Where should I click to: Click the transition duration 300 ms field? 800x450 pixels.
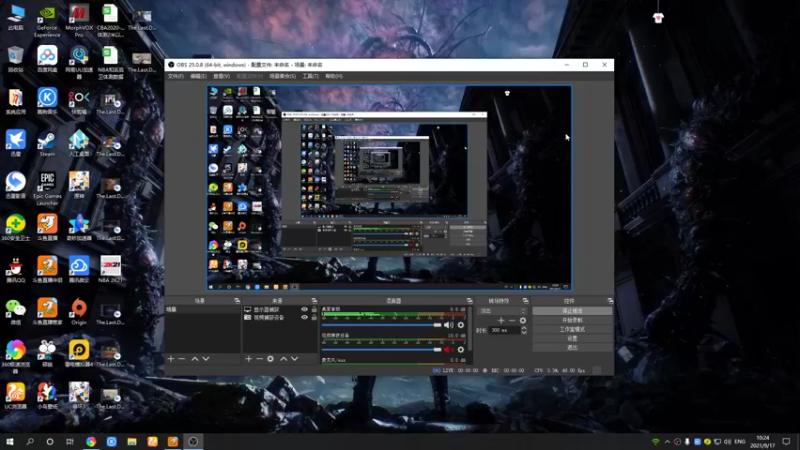pos(505,330)
